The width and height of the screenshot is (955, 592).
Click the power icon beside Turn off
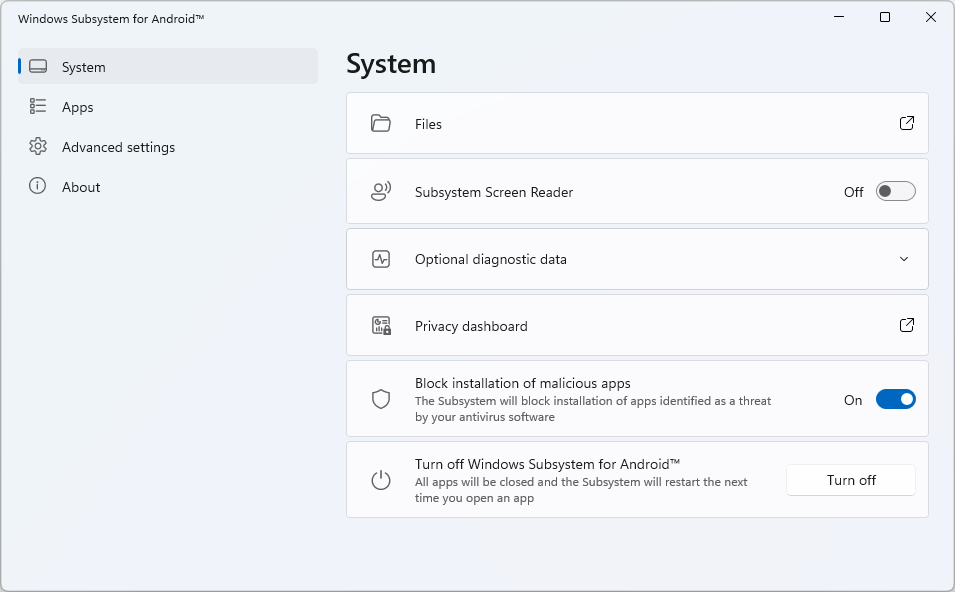[x=380, y=480]
